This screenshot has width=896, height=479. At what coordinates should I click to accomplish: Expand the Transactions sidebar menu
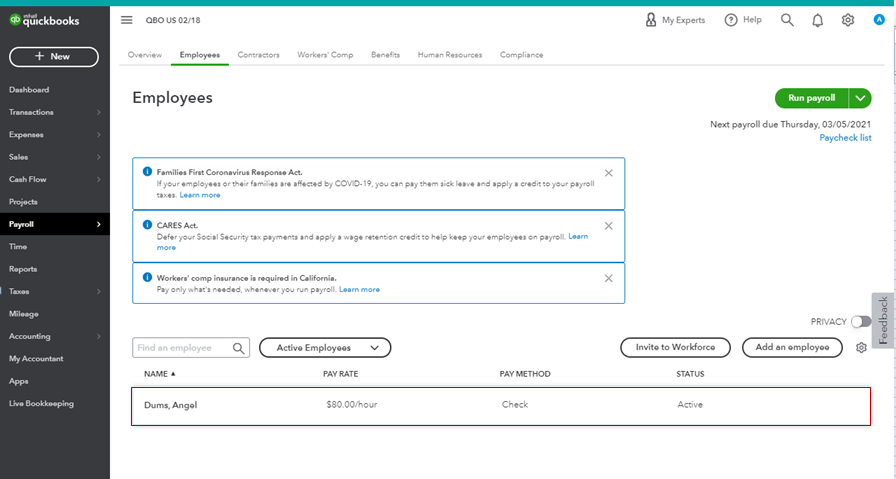(99, 112)
